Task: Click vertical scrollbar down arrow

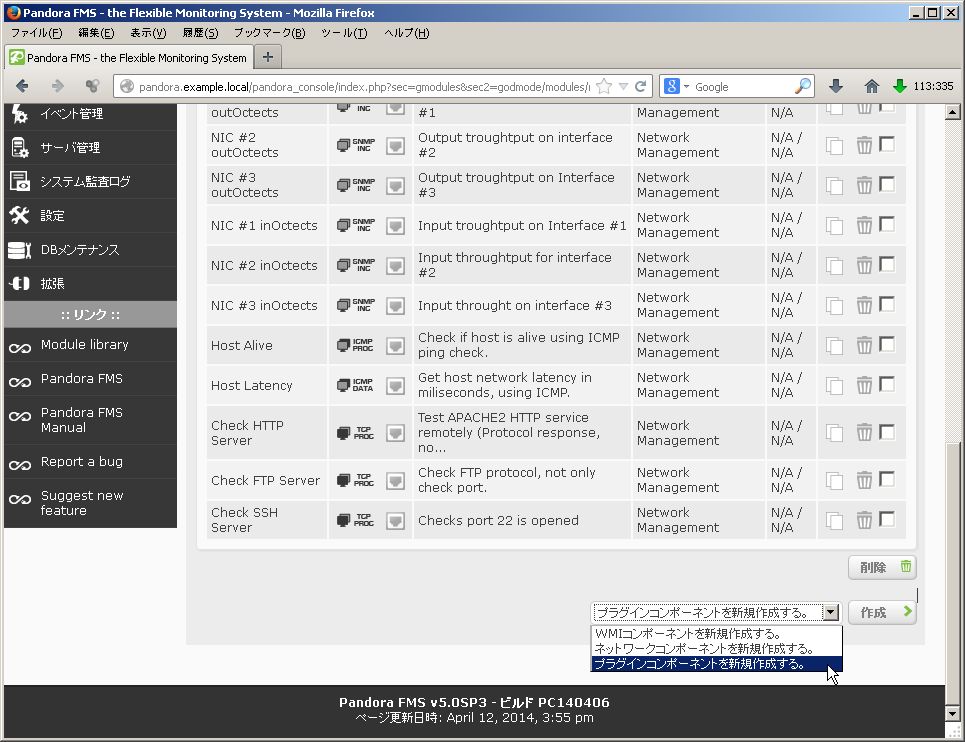Action: click(x=952, y=714)
